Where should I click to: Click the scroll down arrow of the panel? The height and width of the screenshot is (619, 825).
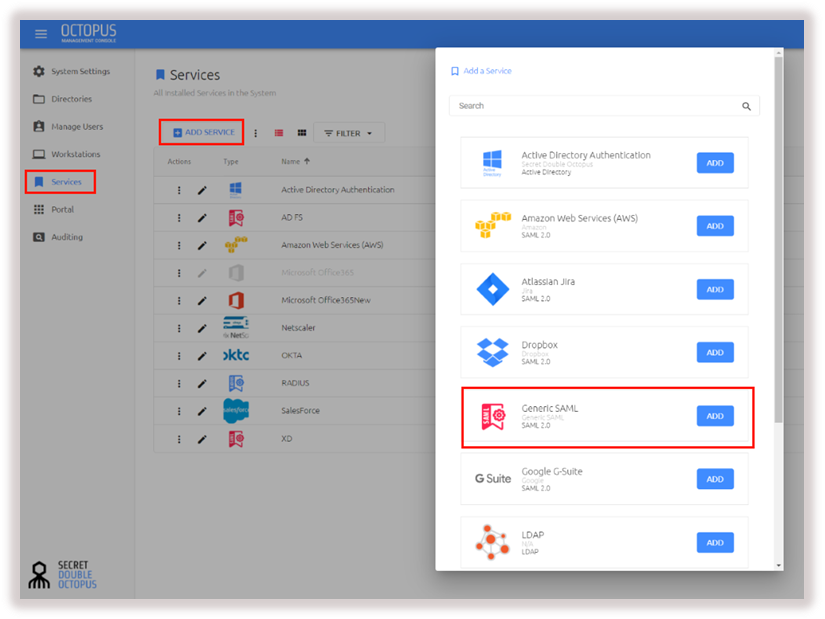coord(779,565)
